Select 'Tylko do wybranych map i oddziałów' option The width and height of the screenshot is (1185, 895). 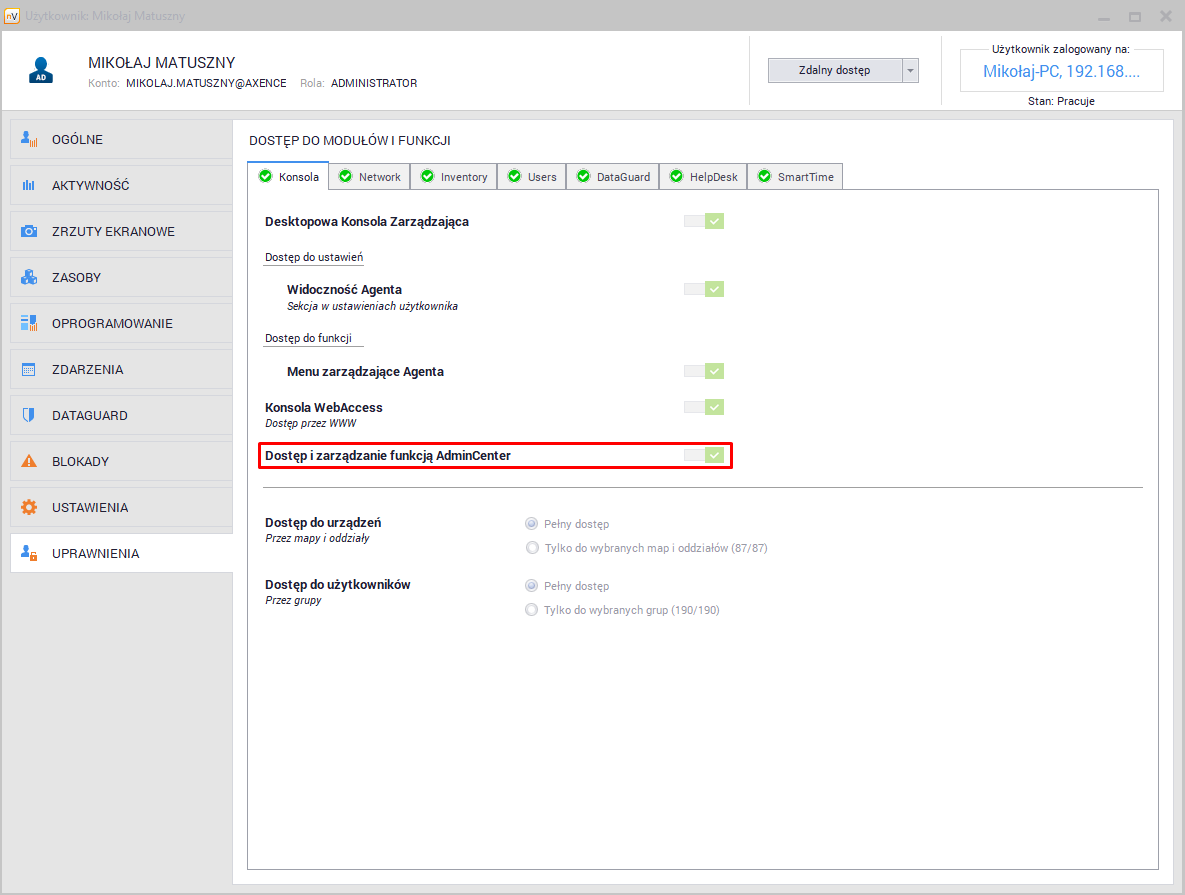(532, 548)
